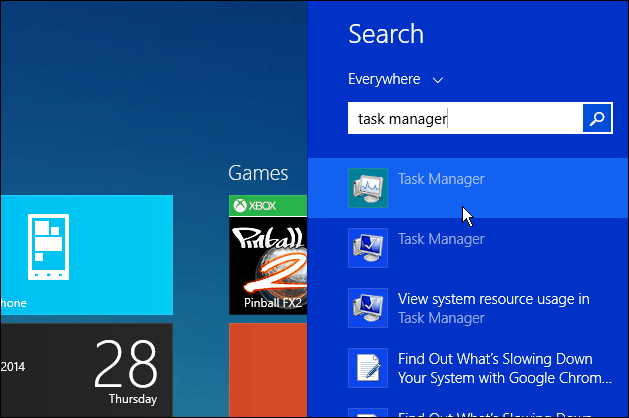
Task: Choose the second 'Task Manager' result label
Action: point(441,239)
